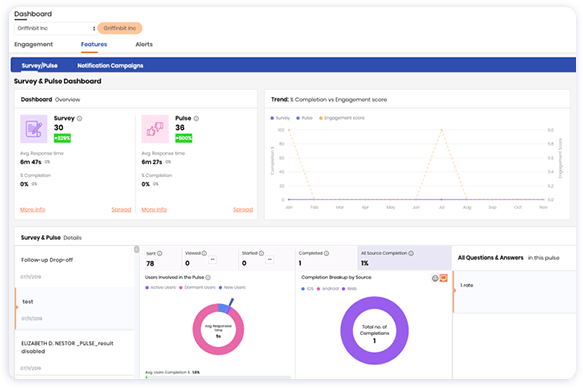The height and width of the screenshot is (388, 583).
Task: Open the Notification Campaigns tab
Action: click(110, 66)
